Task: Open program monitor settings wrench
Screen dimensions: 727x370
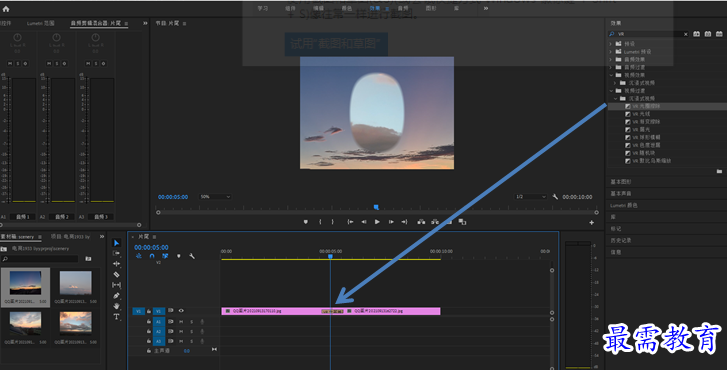Action: coord(555,197)
